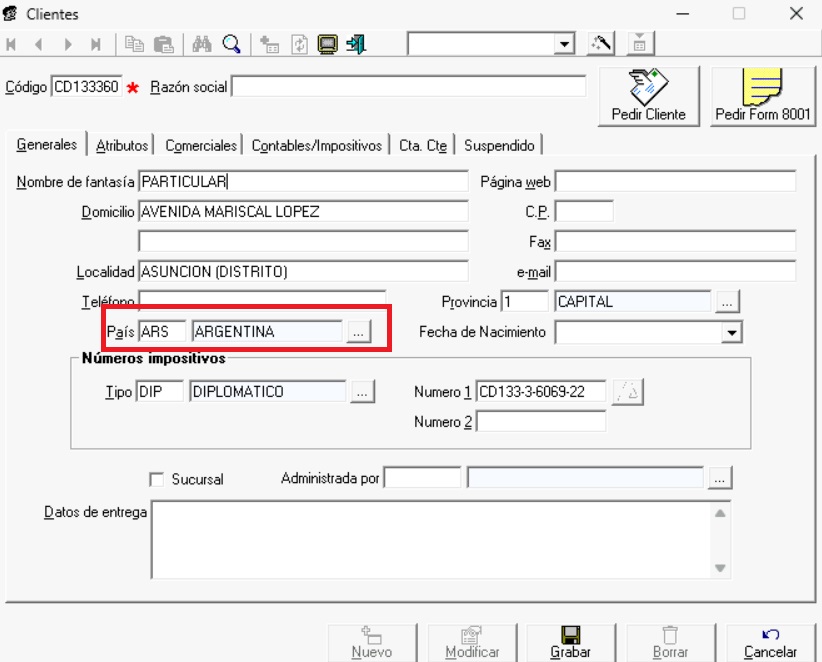This screenshot has width=822, height=662.
Task: Click the magnifying glass search icon
Action: [x=231, y=44]
